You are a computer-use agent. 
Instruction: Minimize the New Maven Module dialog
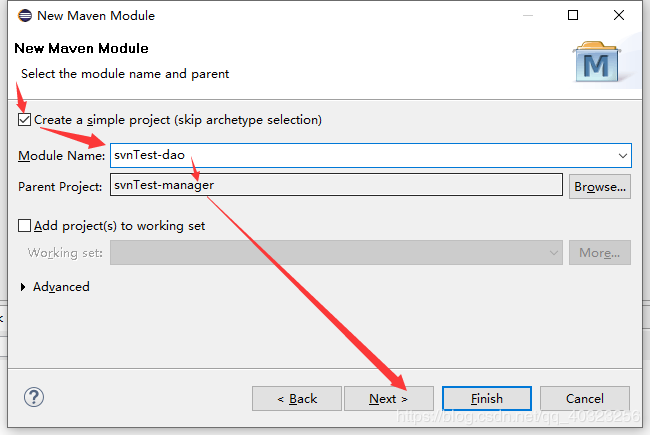click(528, 16)
